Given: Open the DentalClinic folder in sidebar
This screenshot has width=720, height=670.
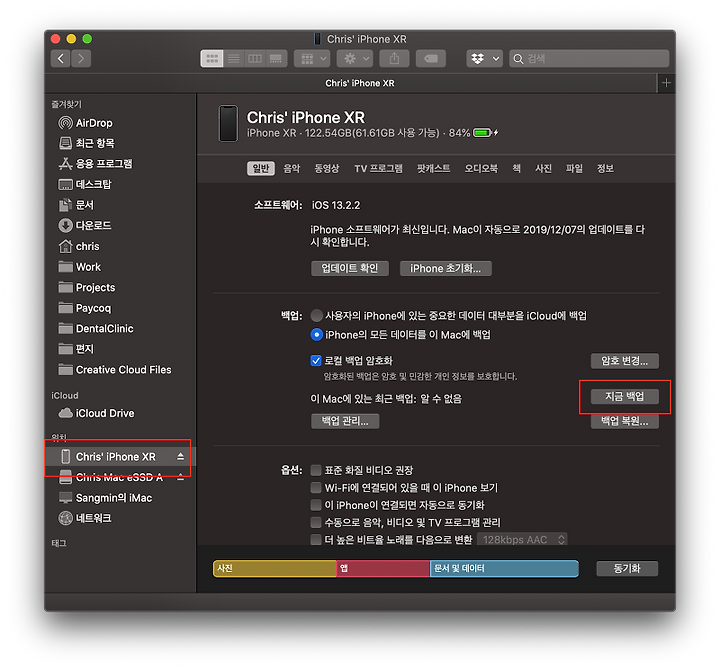Looking at the screenshot, I should [x=96, y=329].
